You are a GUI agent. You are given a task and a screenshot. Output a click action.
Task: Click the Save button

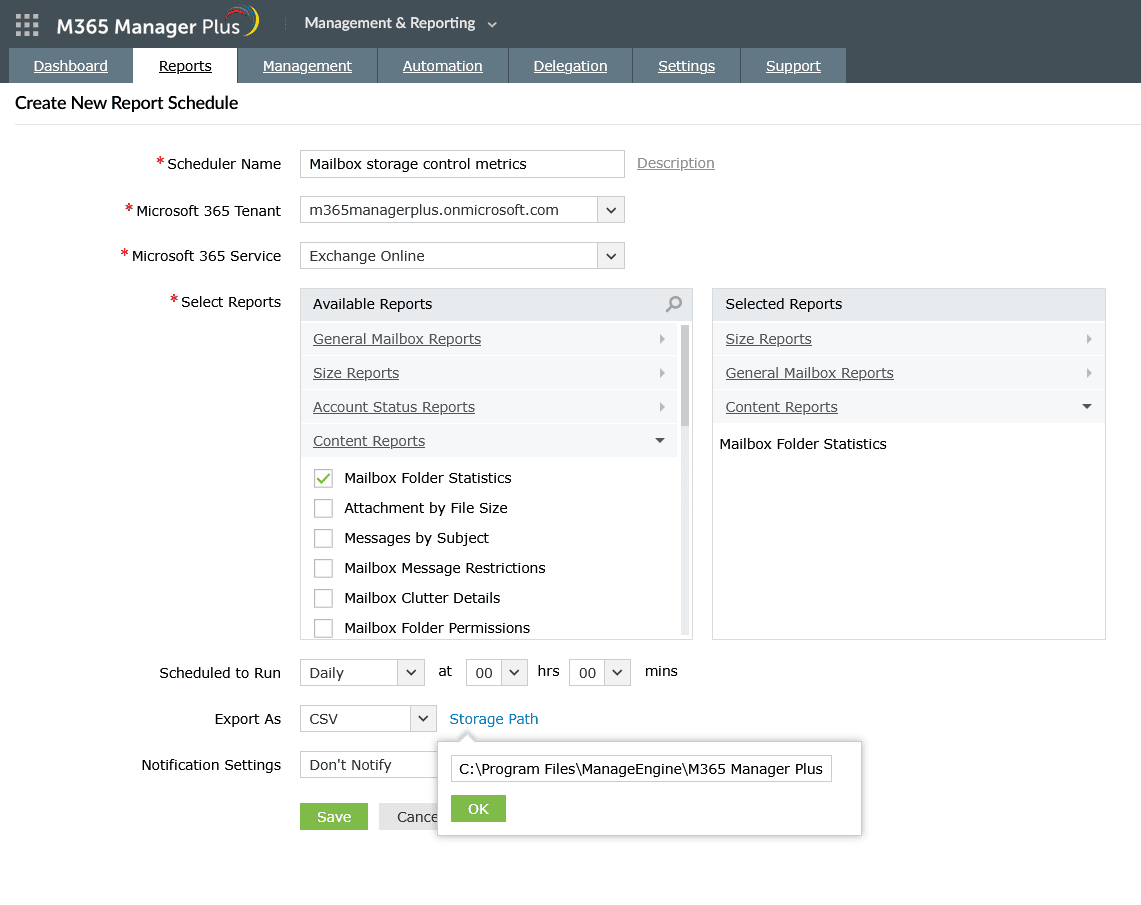pos(333,816)
